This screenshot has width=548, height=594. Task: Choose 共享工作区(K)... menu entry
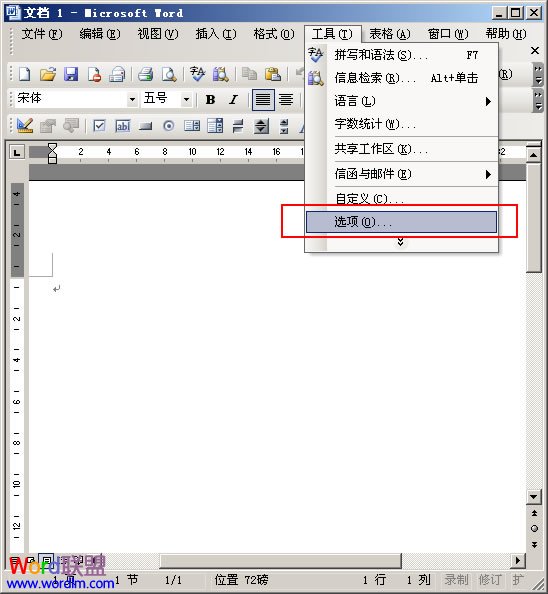tap(401, 149)
